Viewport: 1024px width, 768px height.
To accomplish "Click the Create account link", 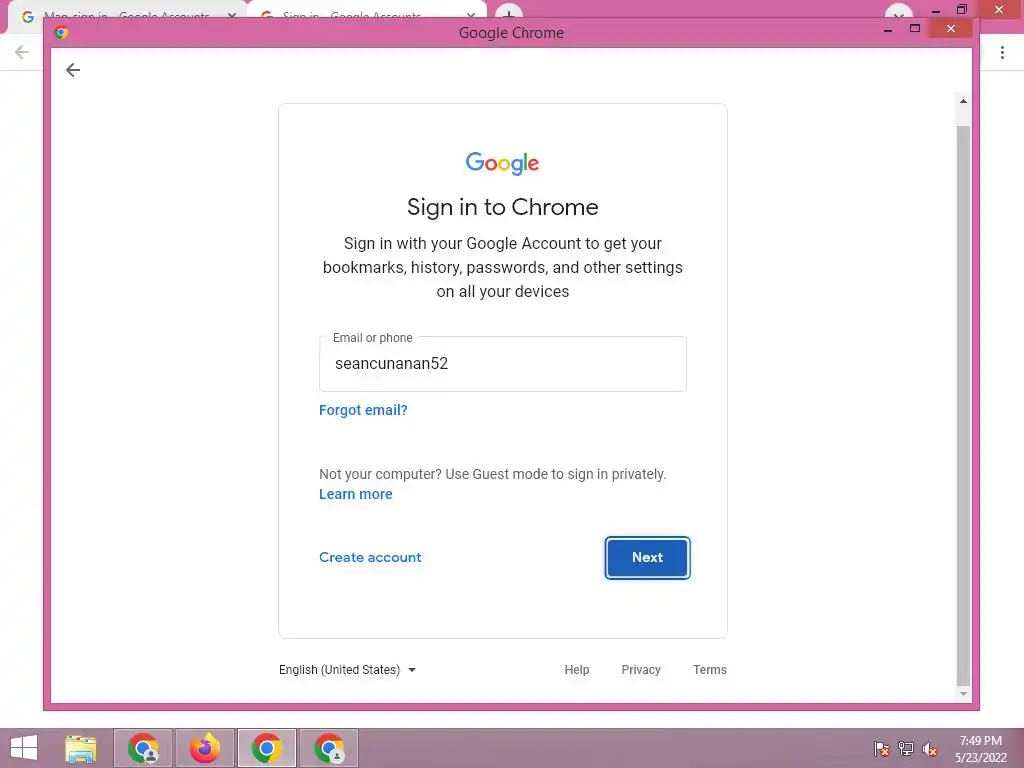I will (x=370, y=557).
